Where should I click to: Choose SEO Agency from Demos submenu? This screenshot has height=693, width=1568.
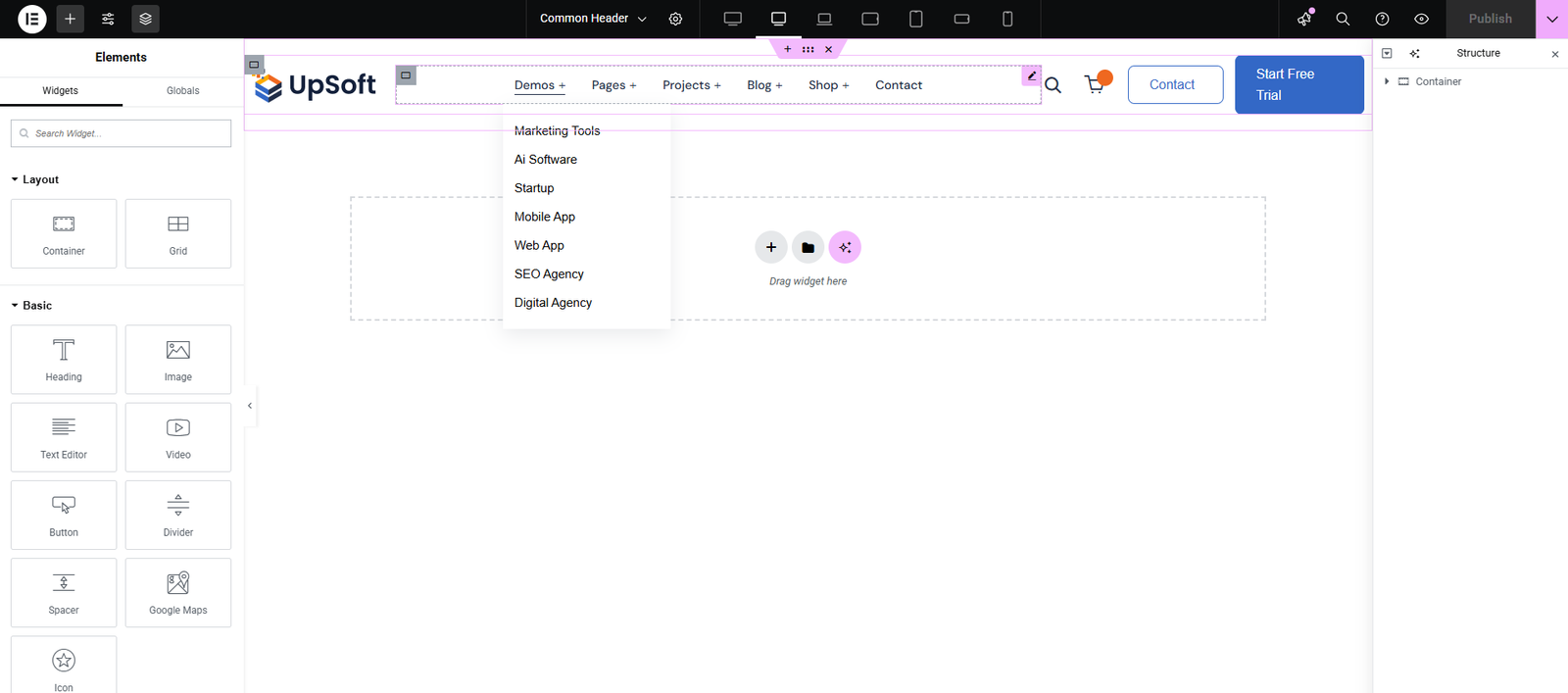[x=549, y=274]
